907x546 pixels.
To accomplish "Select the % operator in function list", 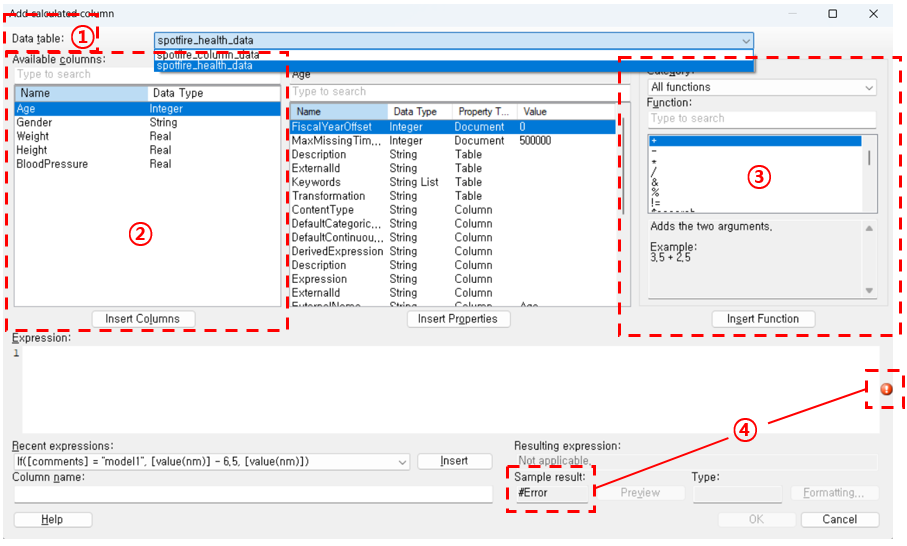I will (755, 193).
